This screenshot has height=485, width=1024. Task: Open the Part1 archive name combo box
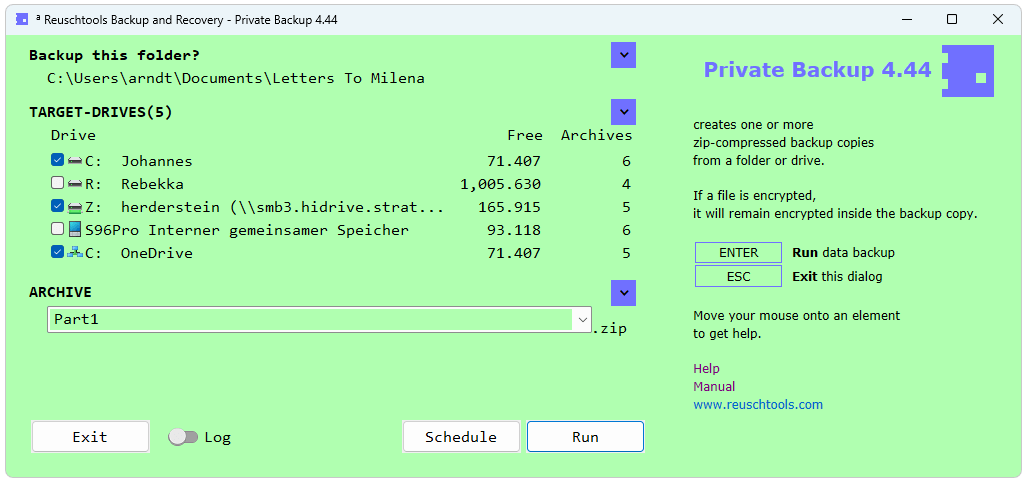582,320
